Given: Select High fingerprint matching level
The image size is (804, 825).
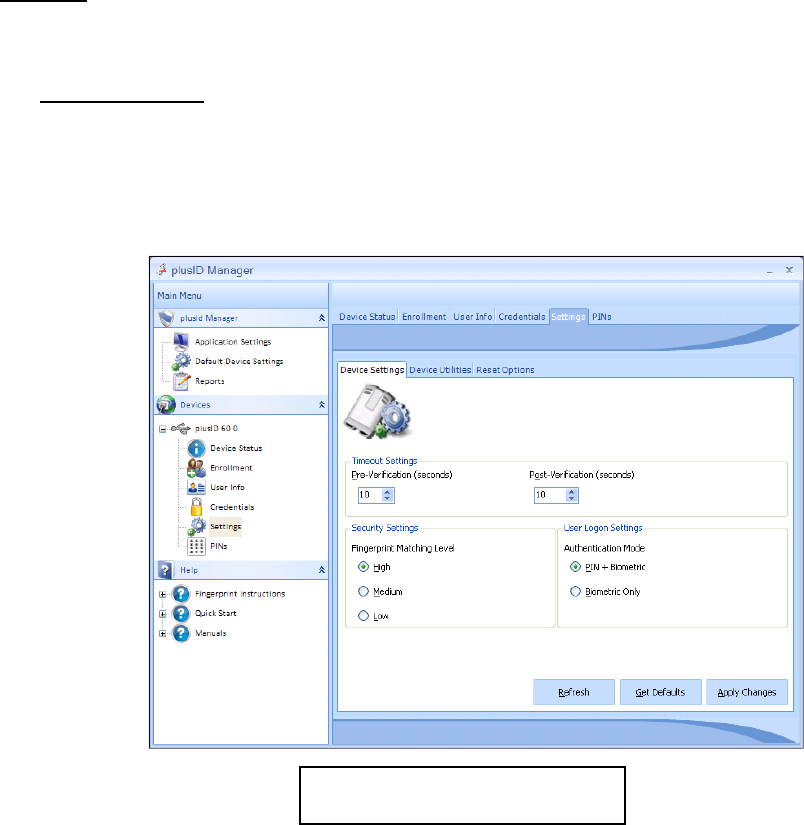Looking at the screenshot, I should click(363, 567).
